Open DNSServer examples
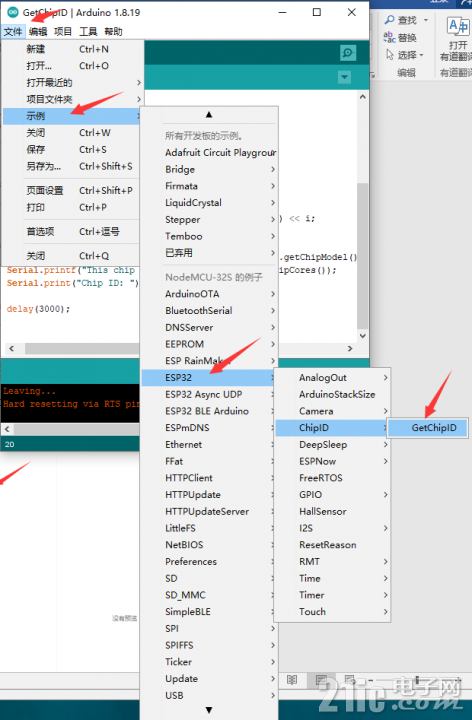This screenshot has width=472, height=720. coord(209,327)
